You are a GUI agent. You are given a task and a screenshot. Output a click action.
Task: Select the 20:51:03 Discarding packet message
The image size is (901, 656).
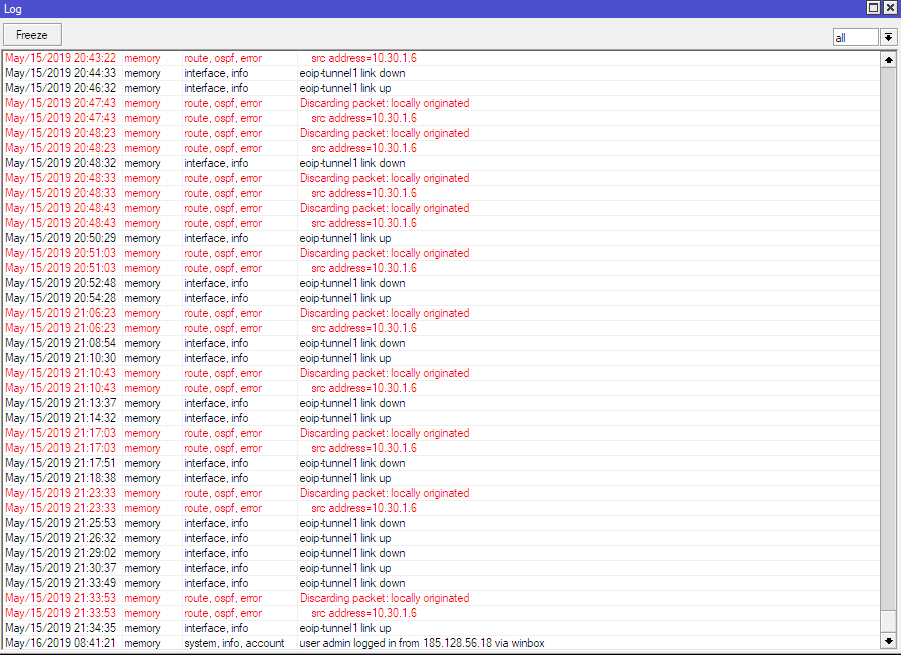384,253
